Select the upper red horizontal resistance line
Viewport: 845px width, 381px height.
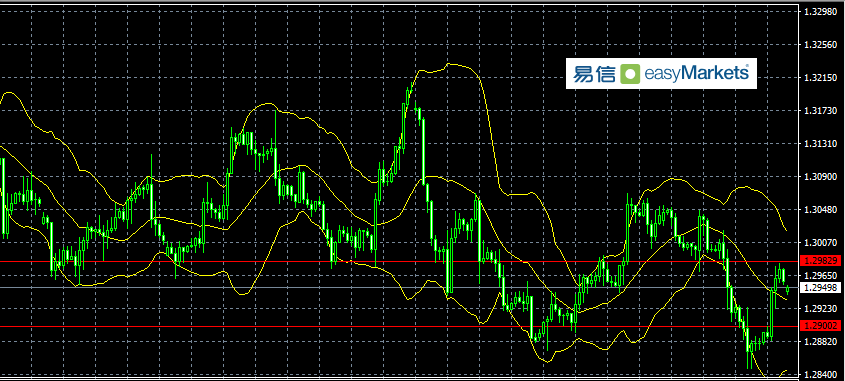[x=399, y=261]
